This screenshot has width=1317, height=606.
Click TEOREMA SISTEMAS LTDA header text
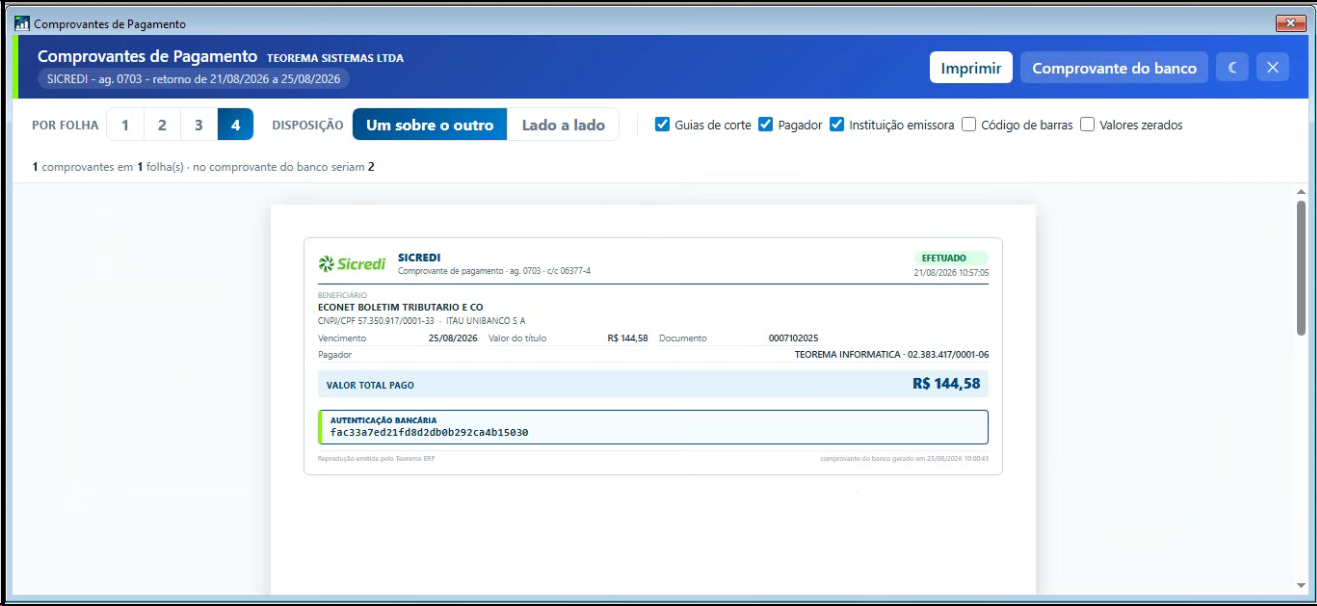(x=335, y=58)
